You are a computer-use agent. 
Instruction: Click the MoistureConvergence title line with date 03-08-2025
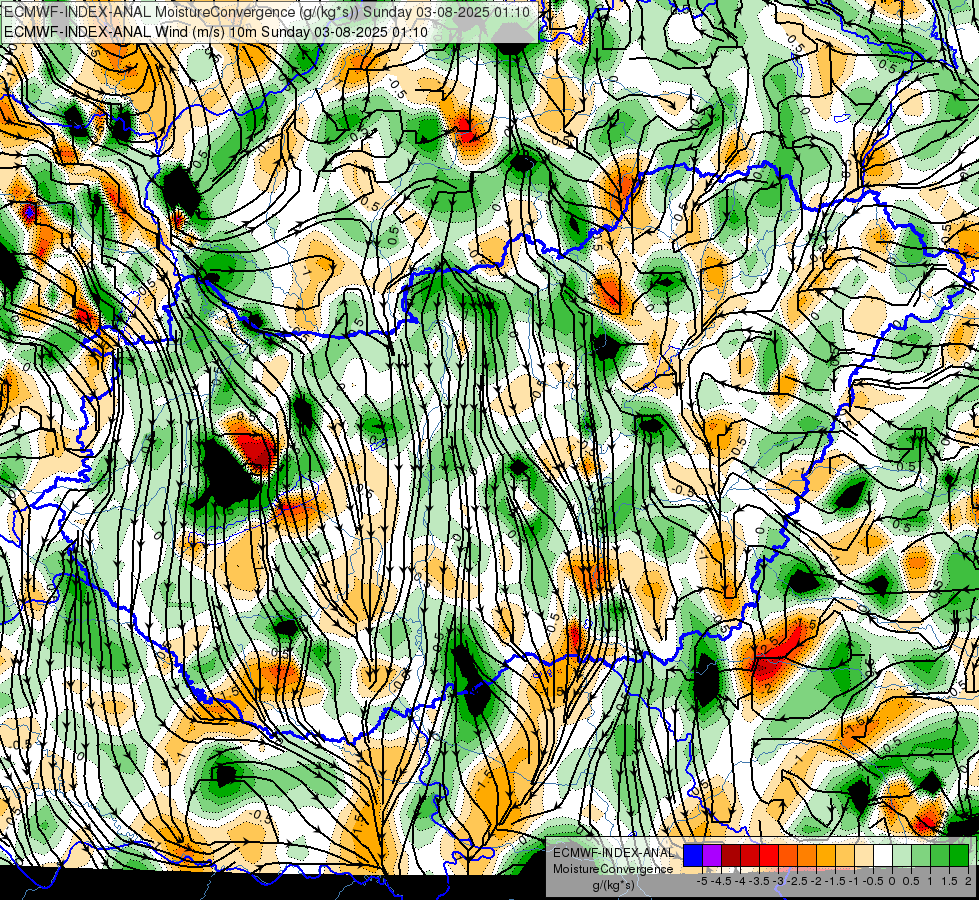pyautogui.click(x=267, y=12)
